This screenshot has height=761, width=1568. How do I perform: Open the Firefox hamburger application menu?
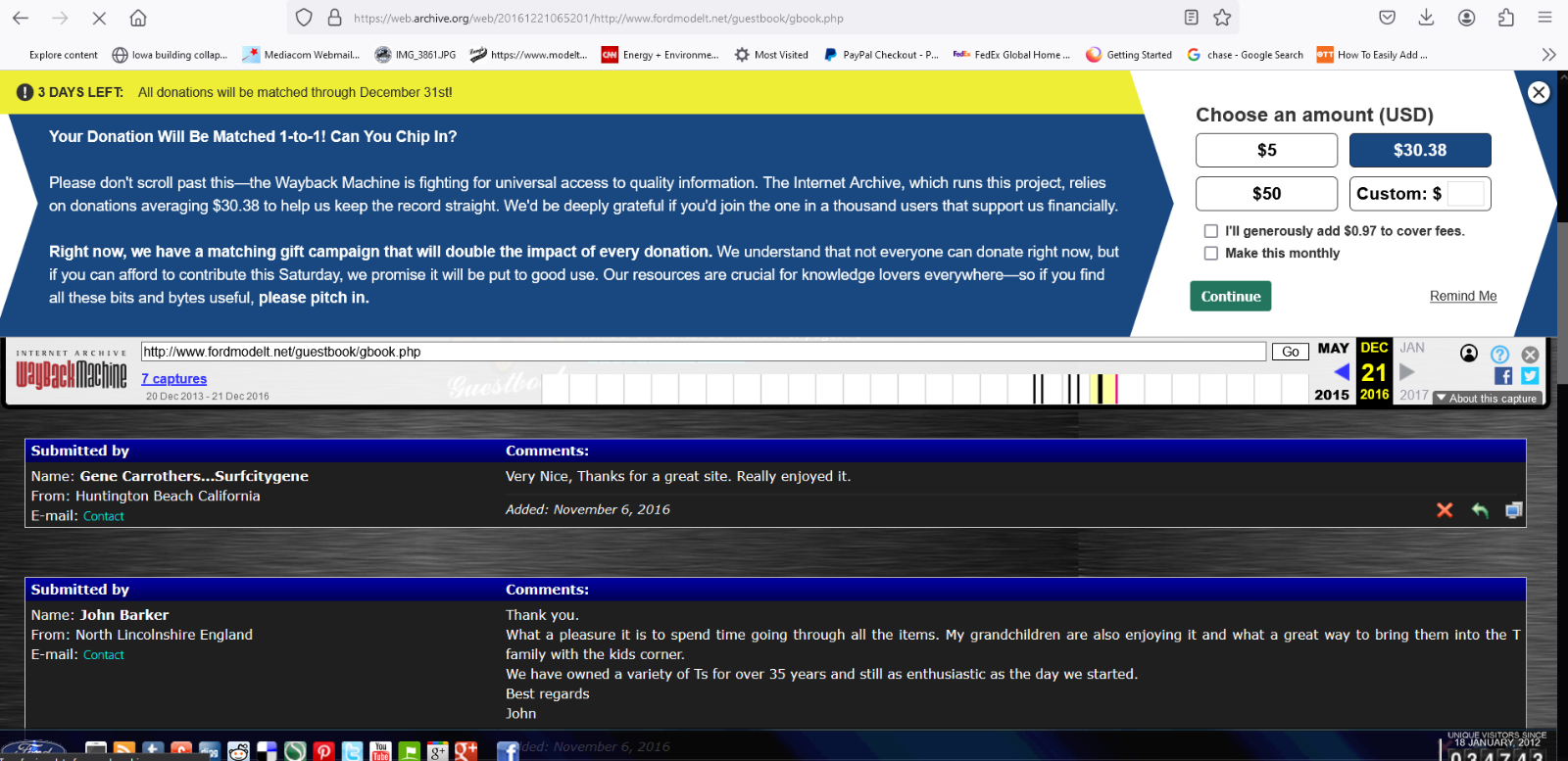[x=1545, y=18]
